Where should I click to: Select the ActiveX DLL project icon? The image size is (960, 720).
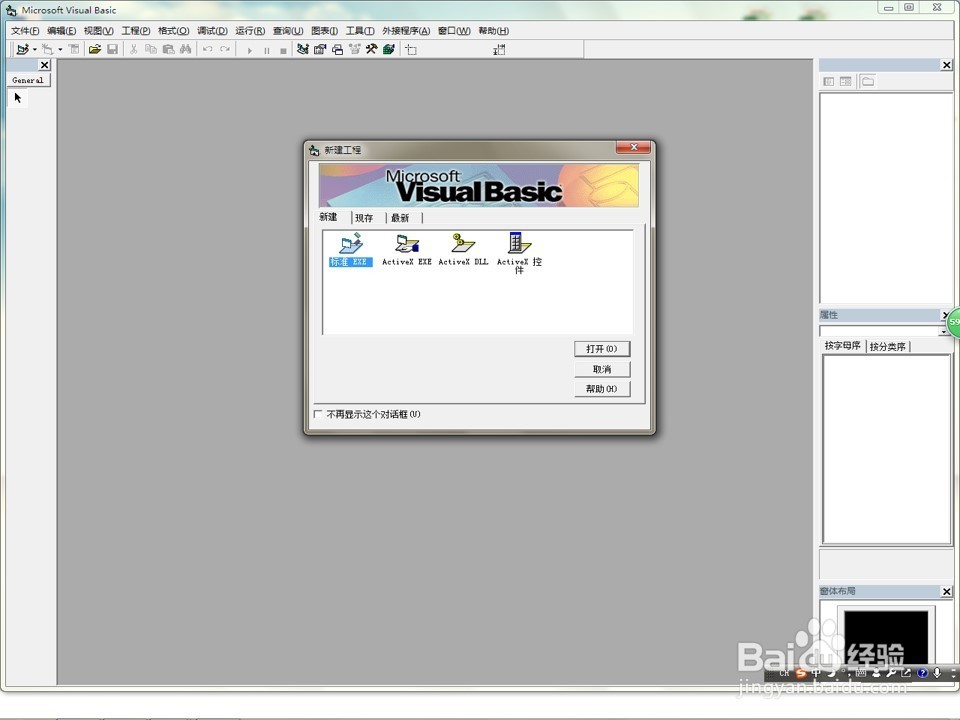[463, 249]
